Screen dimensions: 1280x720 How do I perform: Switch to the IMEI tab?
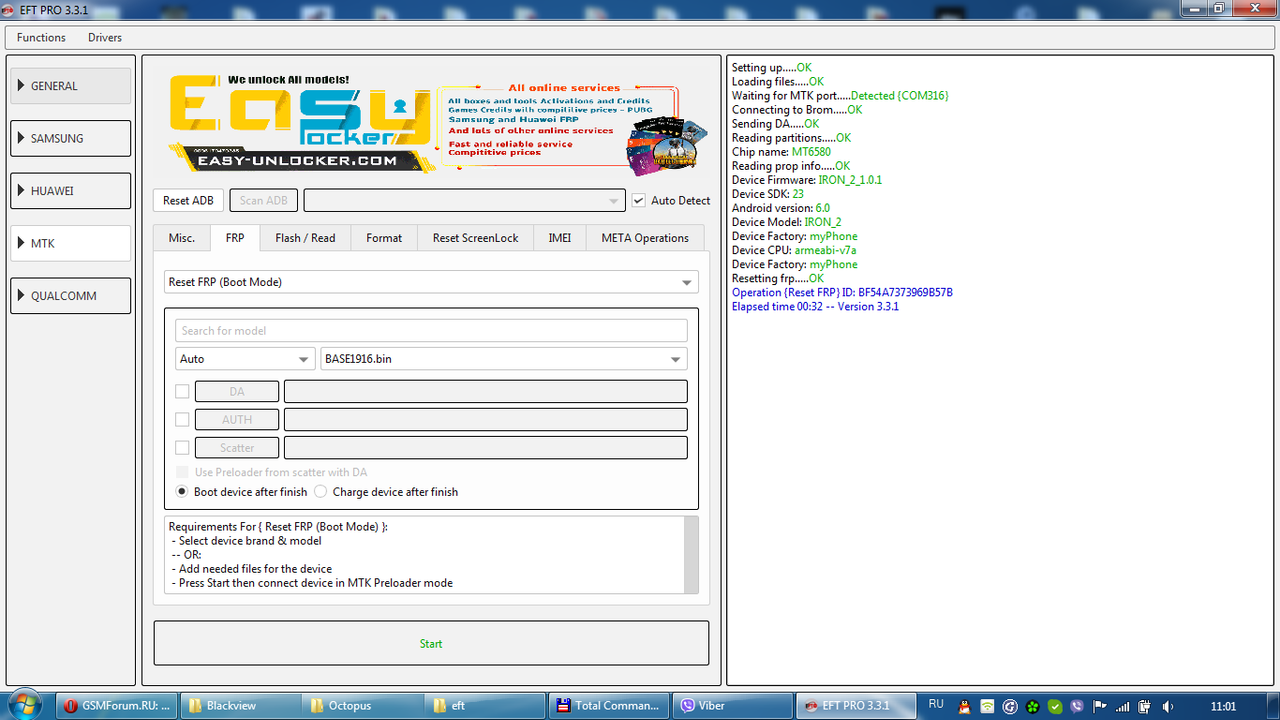[x=560, y=238]
